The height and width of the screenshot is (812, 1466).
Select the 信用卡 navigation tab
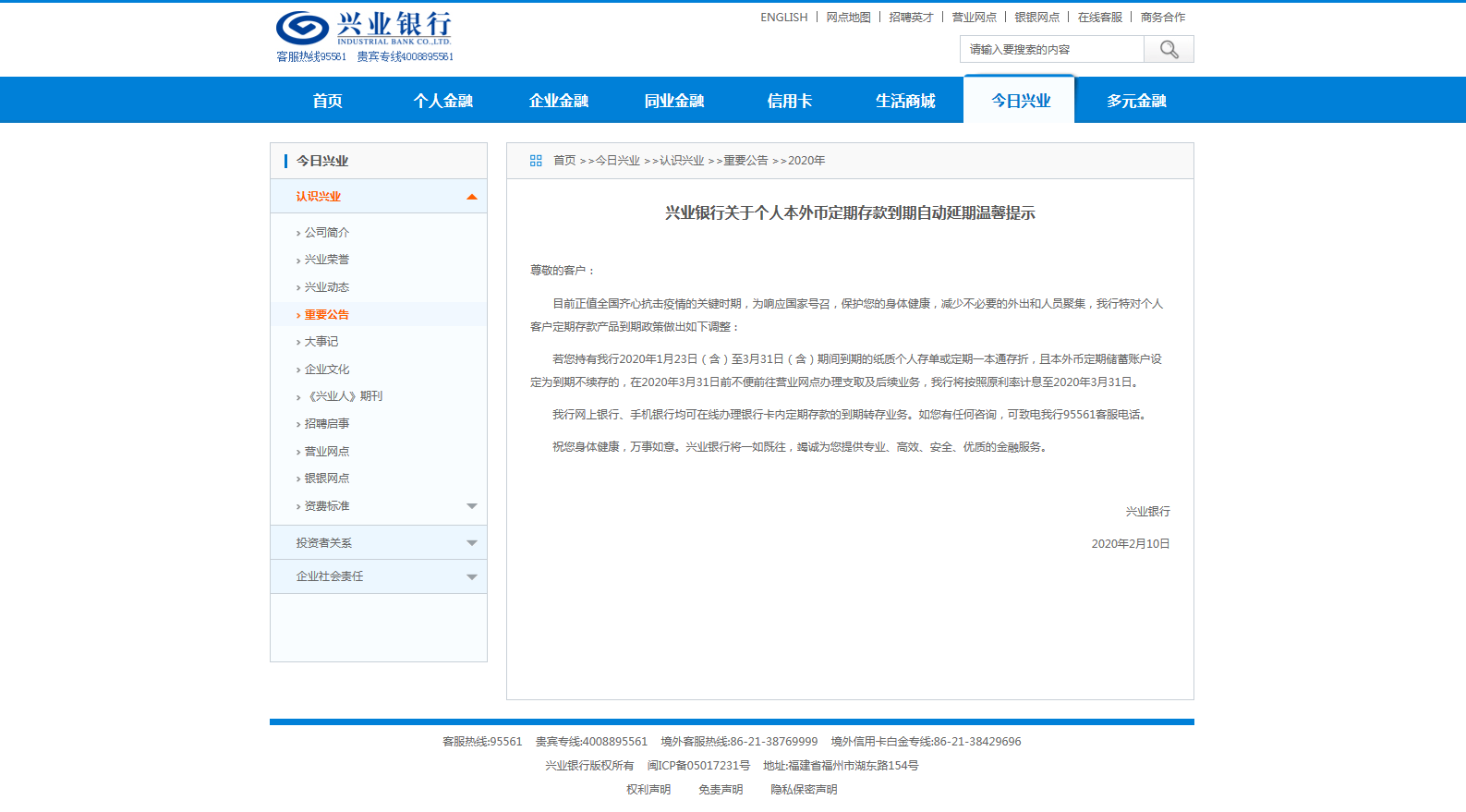[790, 101]
